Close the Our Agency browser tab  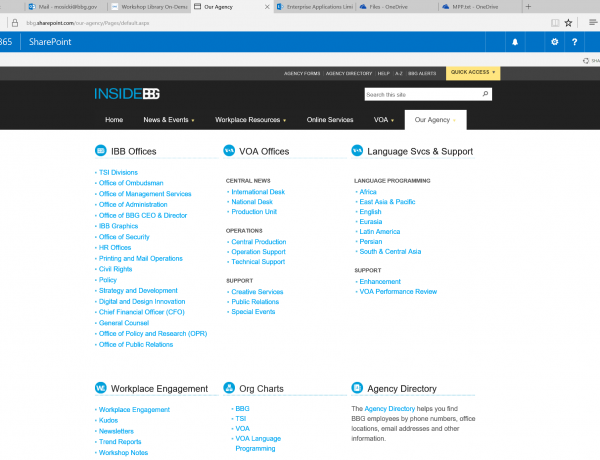pyautogui.click(x=267, y=7)
